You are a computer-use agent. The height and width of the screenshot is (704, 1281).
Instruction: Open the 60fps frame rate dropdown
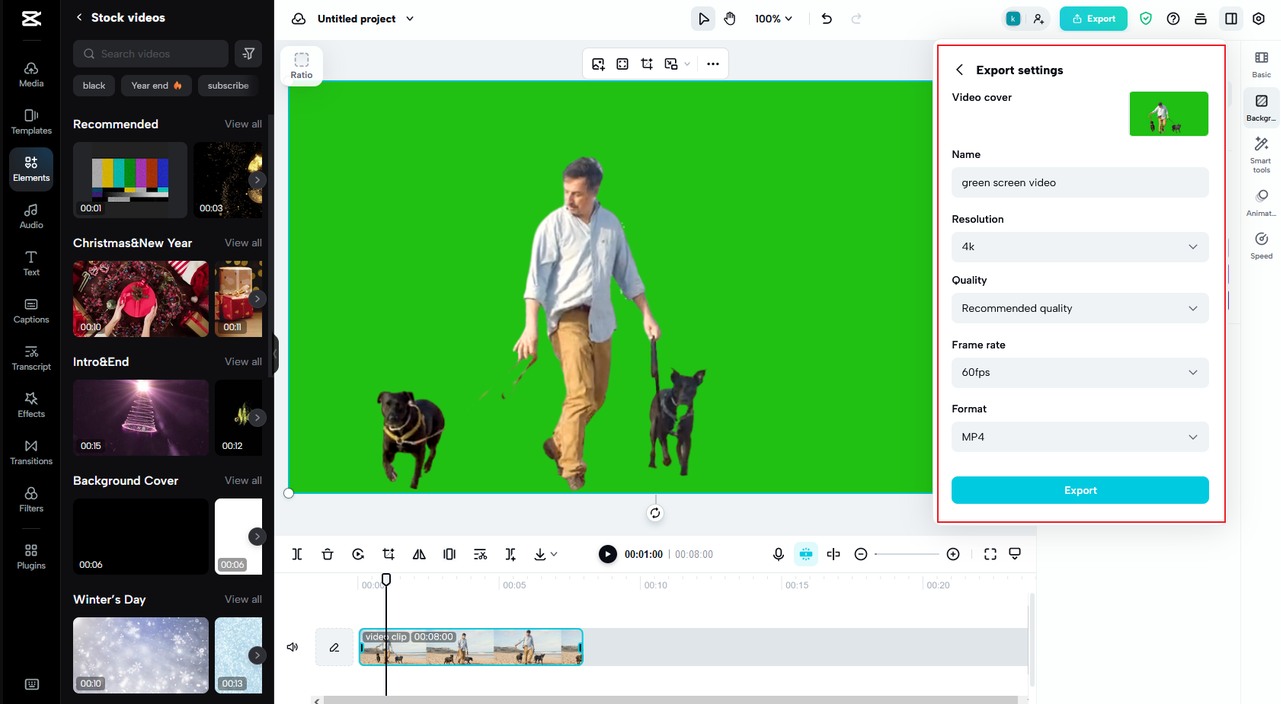pos(1080,372)
